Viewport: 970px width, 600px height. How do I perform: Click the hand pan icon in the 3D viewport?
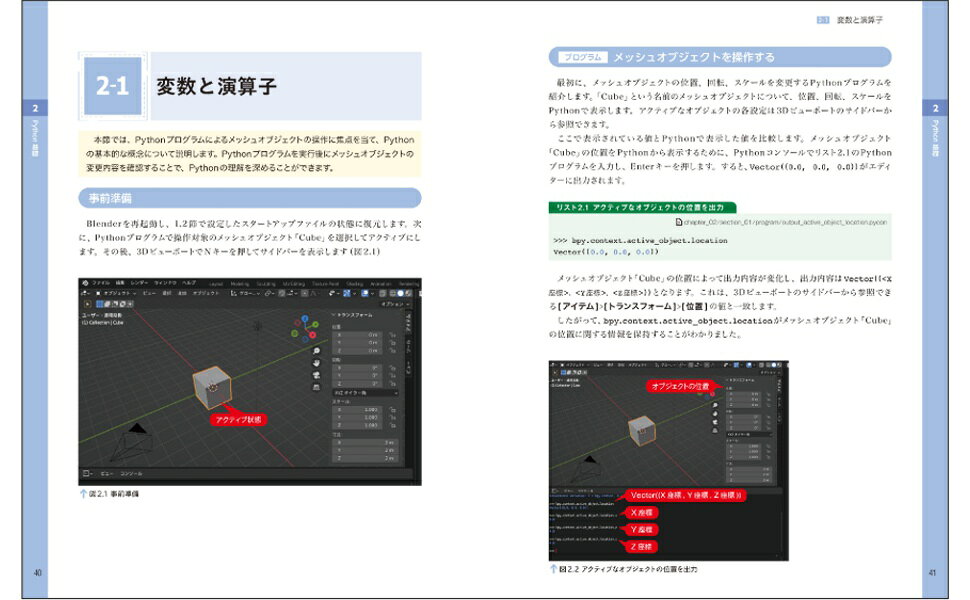[x=316, y=363]
